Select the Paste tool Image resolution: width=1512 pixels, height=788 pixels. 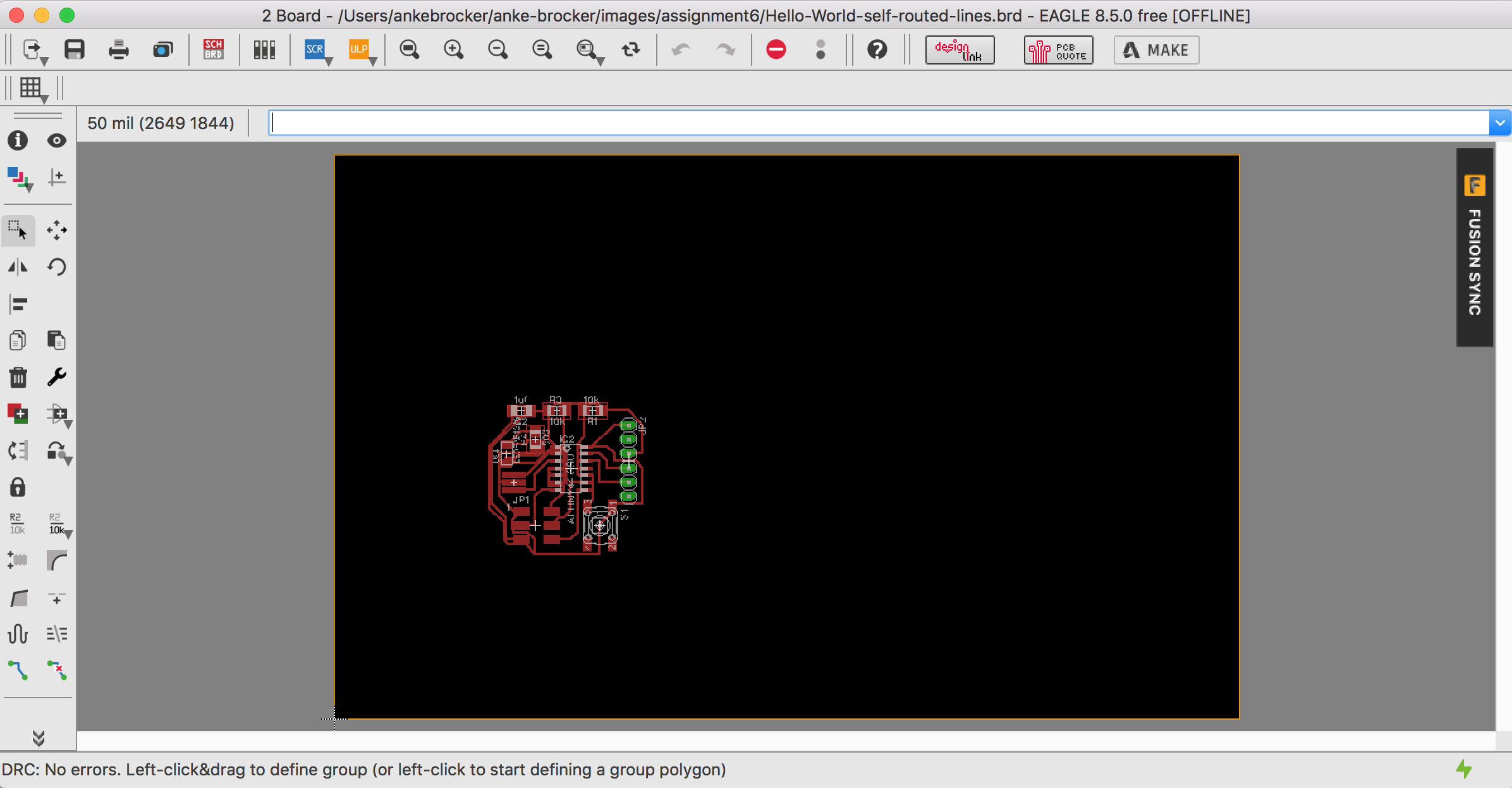(x=57, y=340)
